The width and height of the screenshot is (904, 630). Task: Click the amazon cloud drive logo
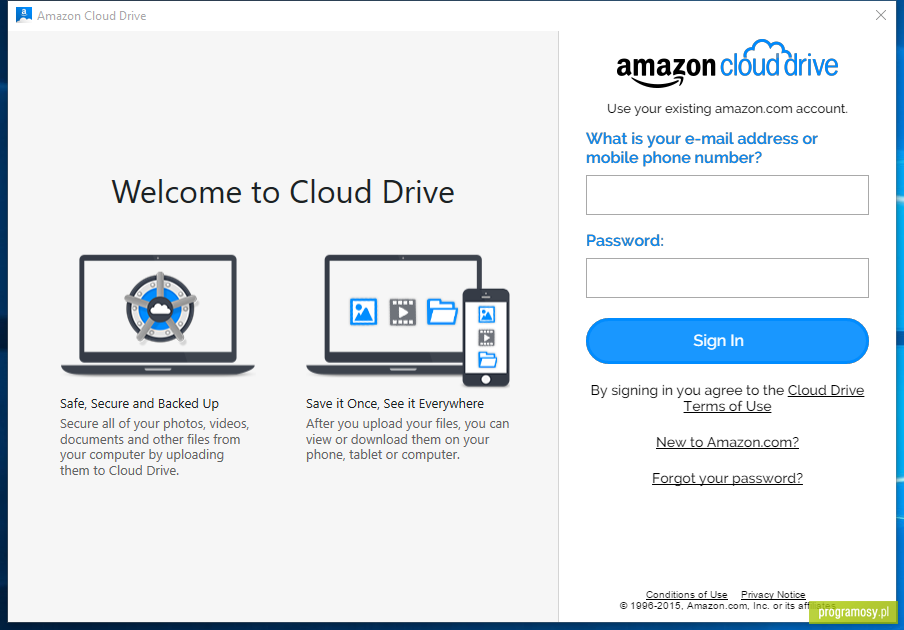(x=727, y=65)
